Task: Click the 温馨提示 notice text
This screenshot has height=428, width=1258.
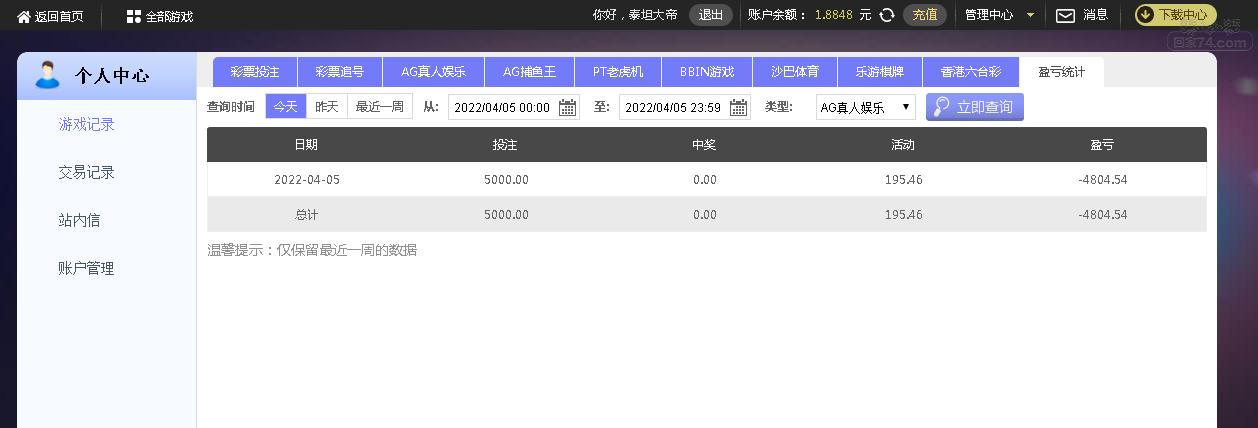Action: pyautogui.click(x=312, y=250)
